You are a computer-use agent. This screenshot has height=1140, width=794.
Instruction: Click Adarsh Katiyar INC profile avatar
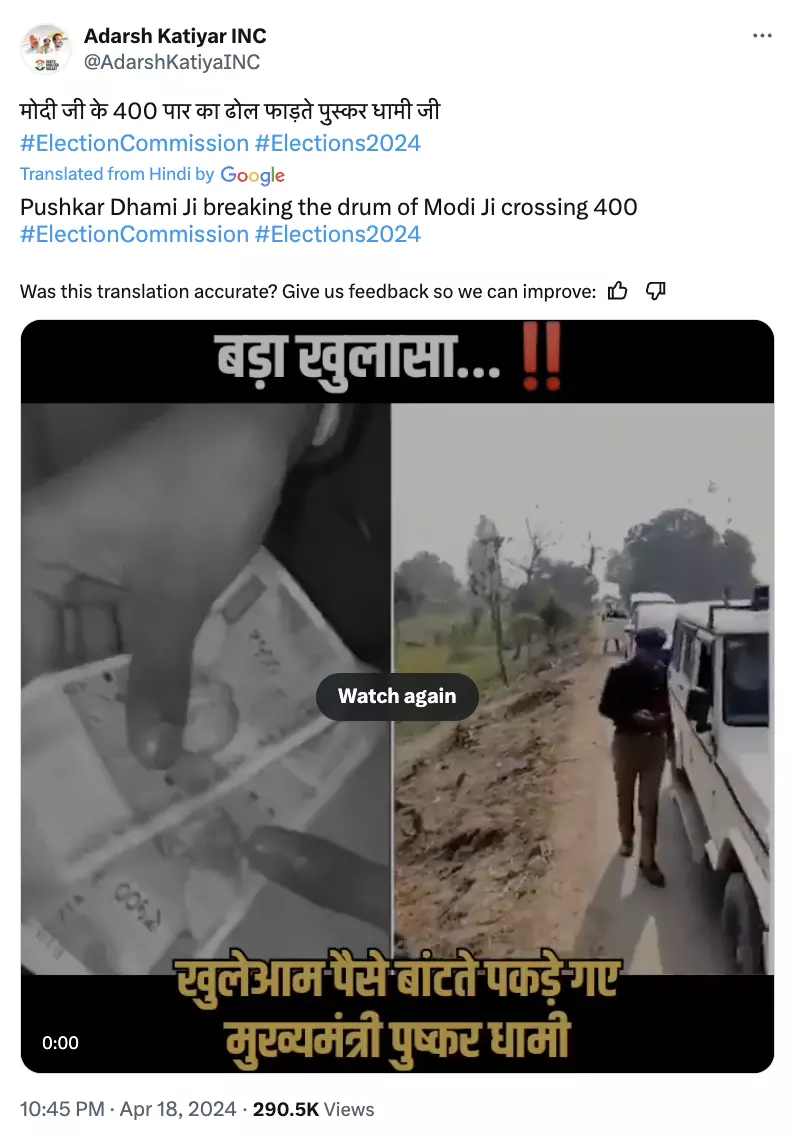(45, 49)
